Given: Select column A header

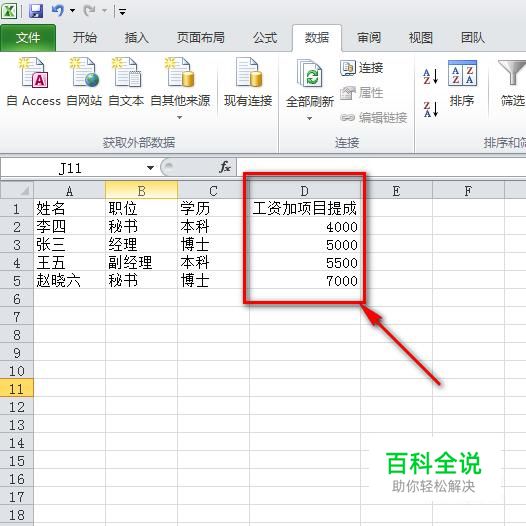Looking at the screenshot, I should [x=69, y=191].
